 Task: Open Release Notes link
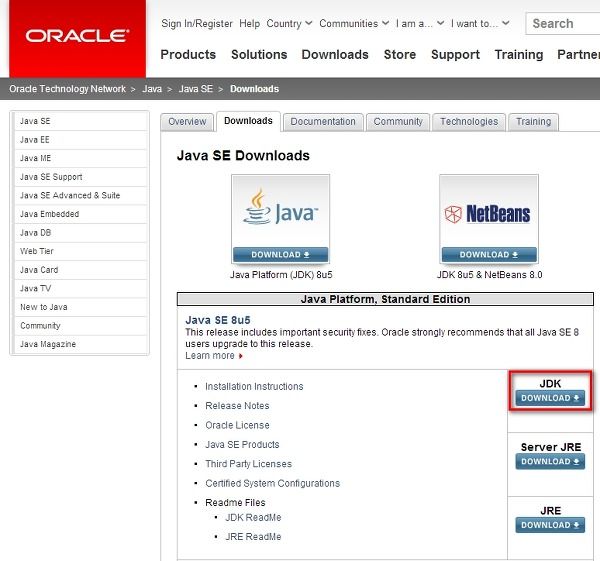tap(237, 406)
